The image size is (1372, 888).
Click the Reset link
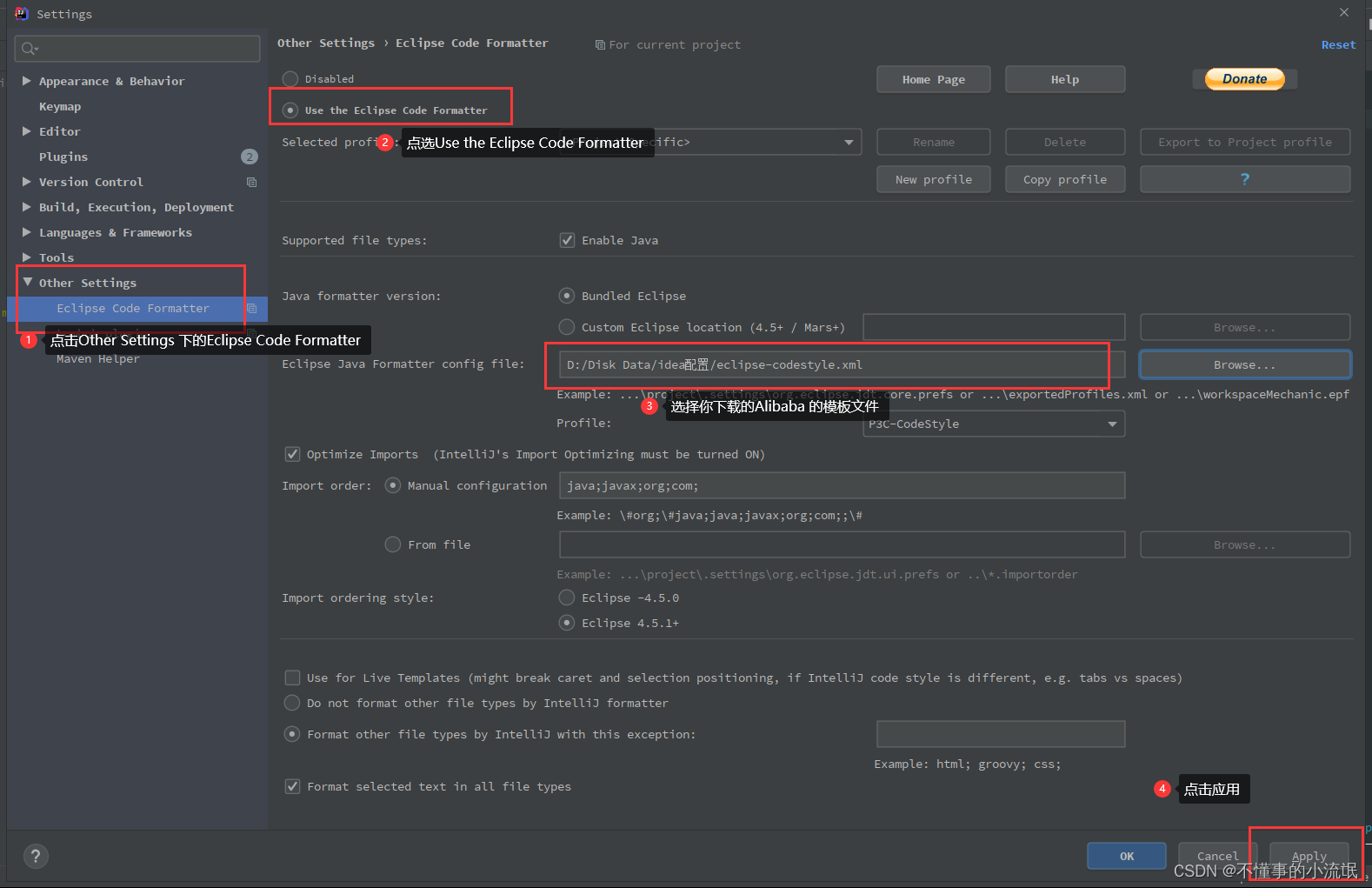1338,44
